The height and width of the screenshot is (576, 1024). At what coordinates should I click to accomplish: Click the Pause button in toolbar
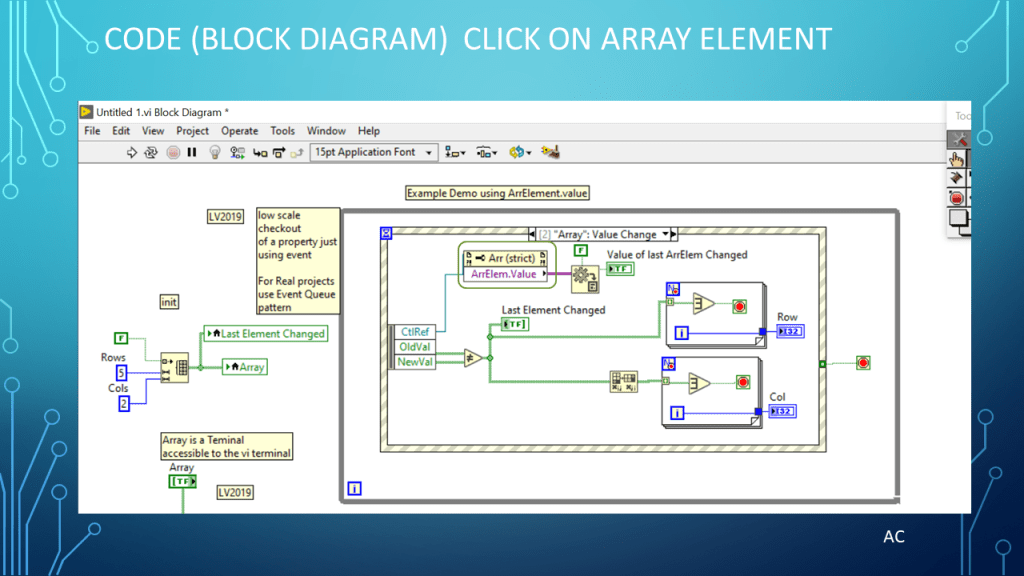(x=192, y=152)
